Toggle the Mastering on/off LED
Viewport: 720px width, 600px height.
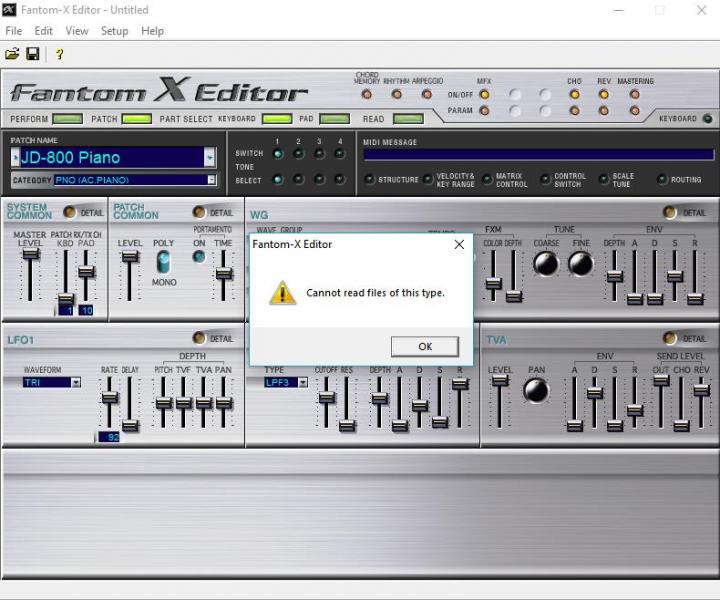(635, 95)
